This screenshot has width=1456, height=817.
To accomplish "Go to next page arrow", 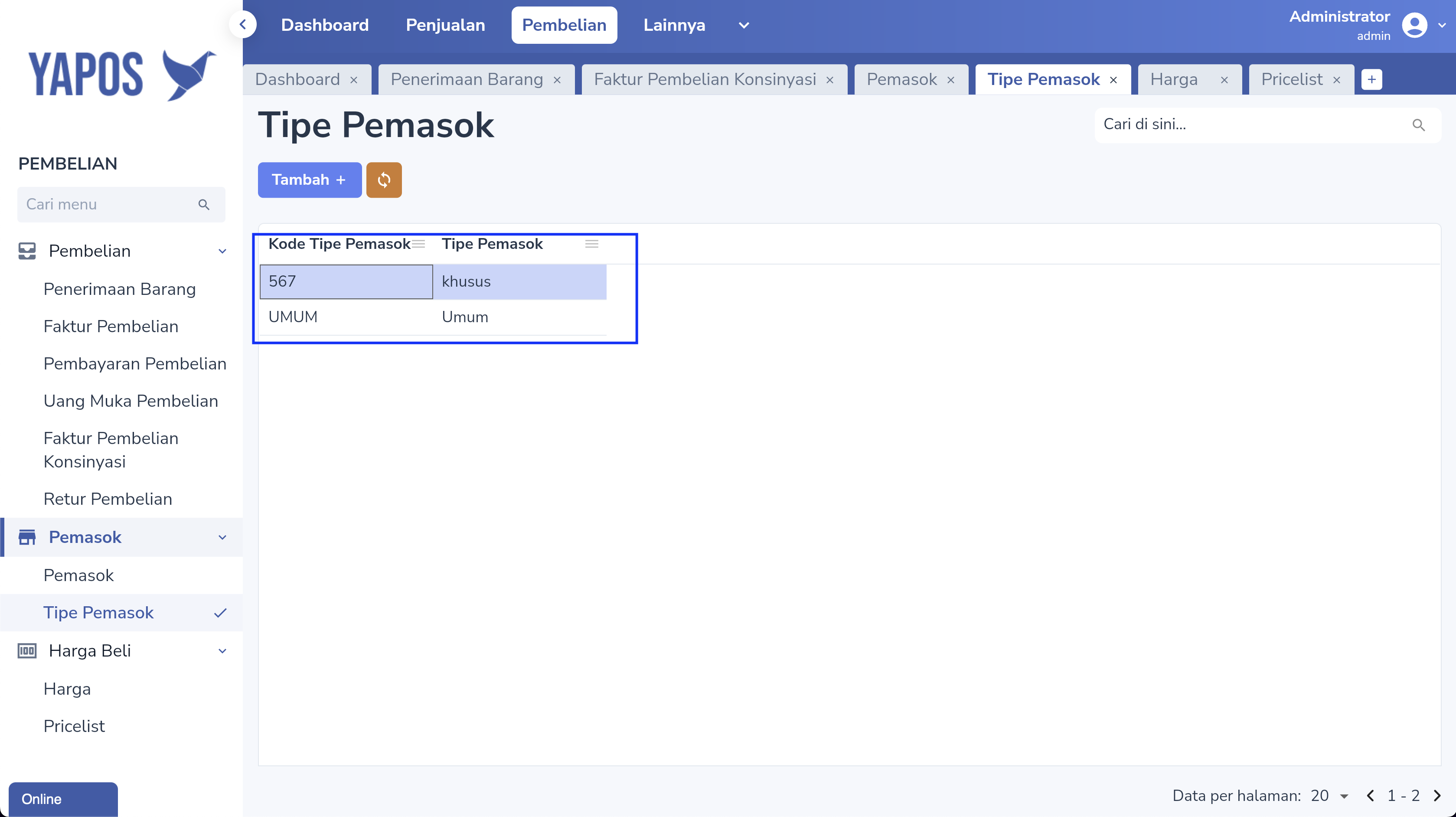I will (x=1438, y=795).
